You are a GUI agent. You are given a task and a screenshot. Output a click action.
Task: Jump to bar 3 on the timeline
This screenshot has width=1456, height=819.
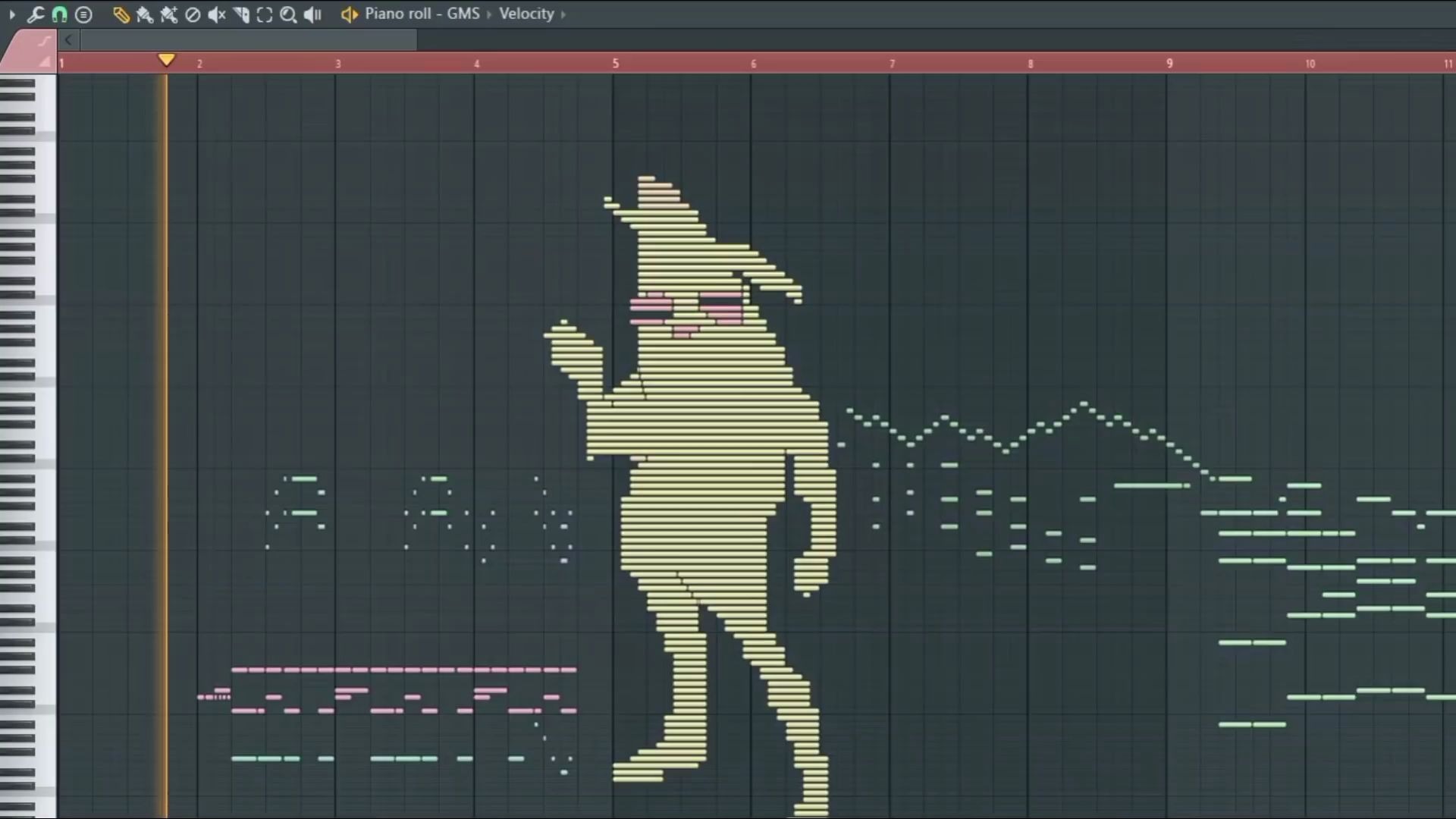pos(338,64)
